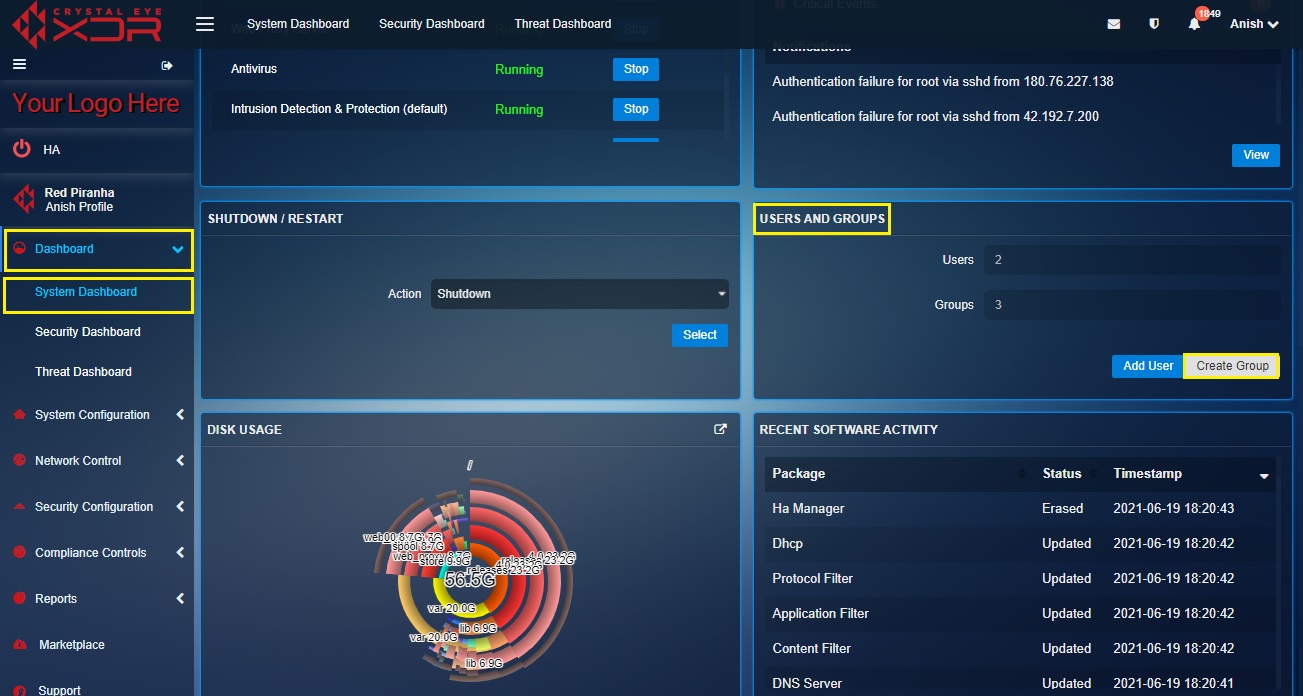Click the Support icon in sidebar
Image resolution: width=1303 pixels, height=696 pixels.
tap(19, 689)
